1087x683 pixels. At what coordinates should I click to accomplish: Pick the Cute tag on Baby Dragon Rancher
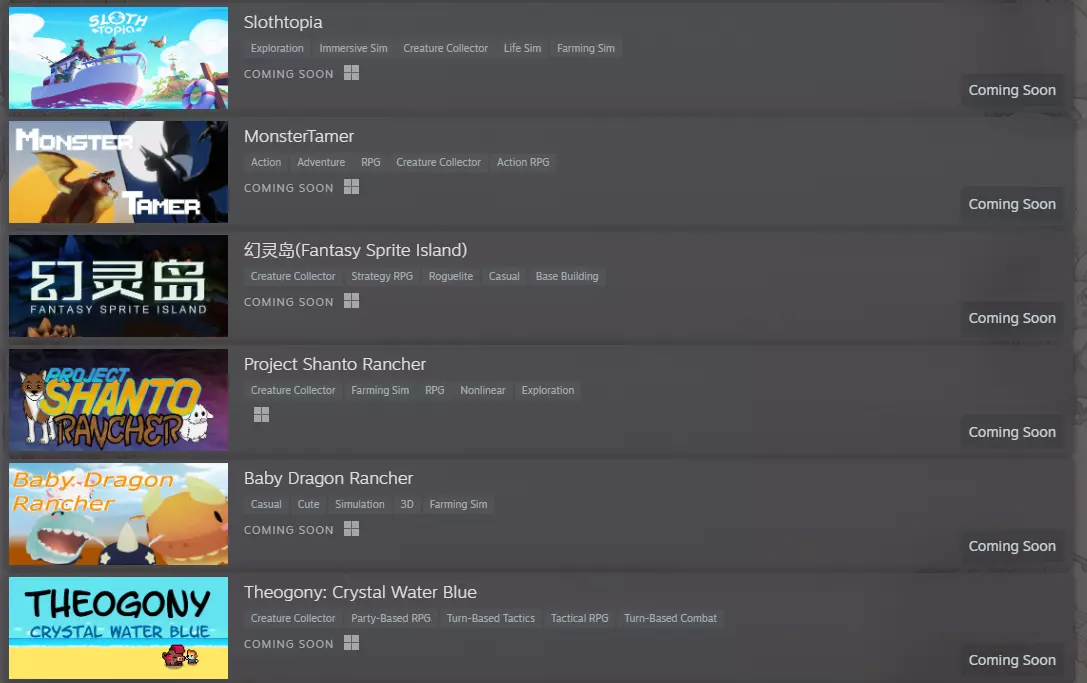(x=308, y=504)
